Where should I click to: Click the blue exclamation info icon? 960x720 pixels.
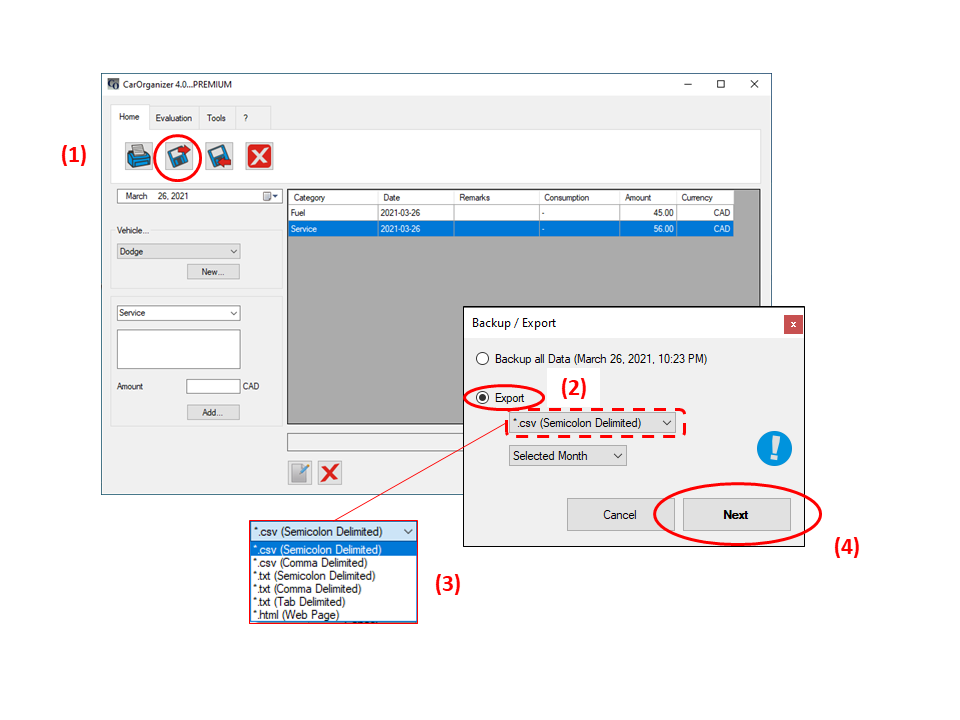(773, 448)
